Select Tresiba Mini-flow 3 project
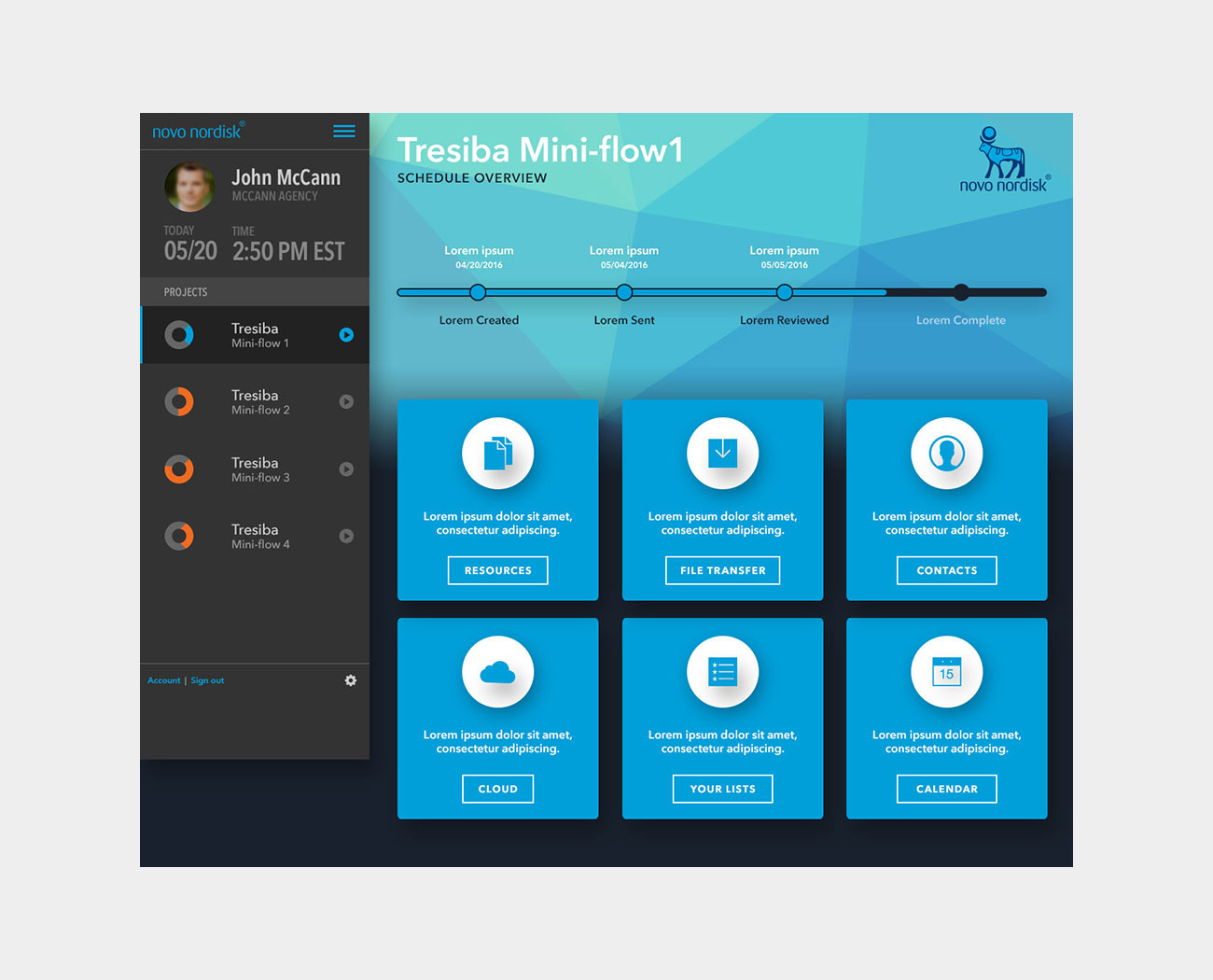The width and height of the screenshot is (1213, 980). pos(255,469)
